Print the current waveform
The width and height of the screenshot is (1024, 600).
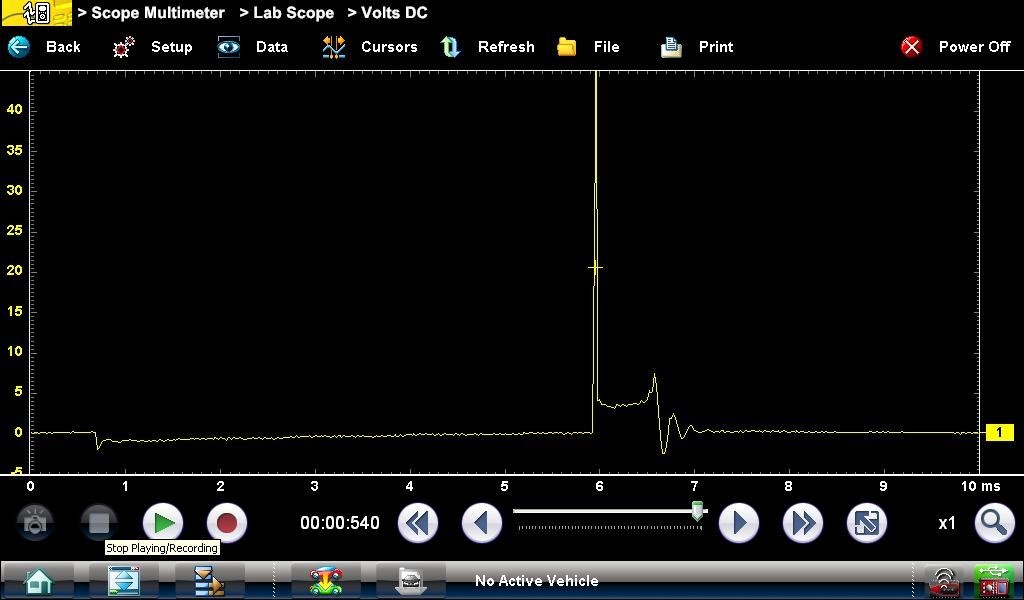coord(697,47)
